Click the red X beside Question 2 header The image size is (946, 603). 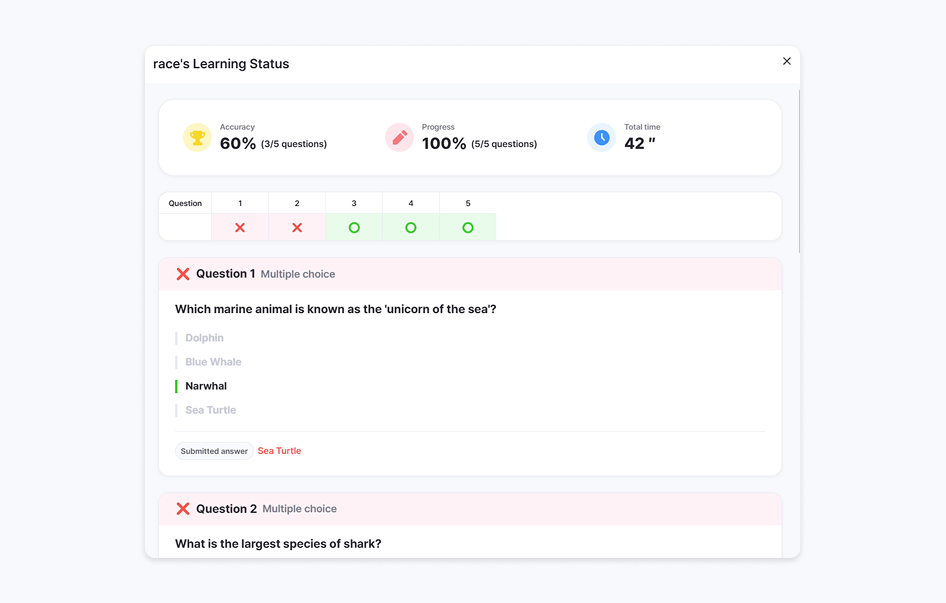coord(183,509)
